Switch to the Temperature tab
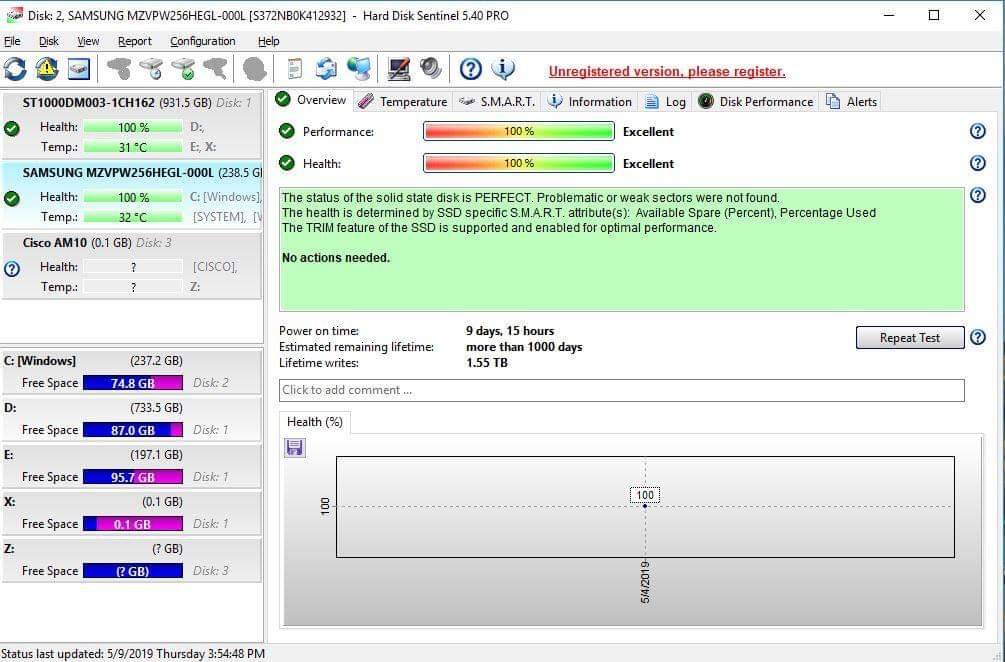The image size is (1005, 662). pos(403,101)
